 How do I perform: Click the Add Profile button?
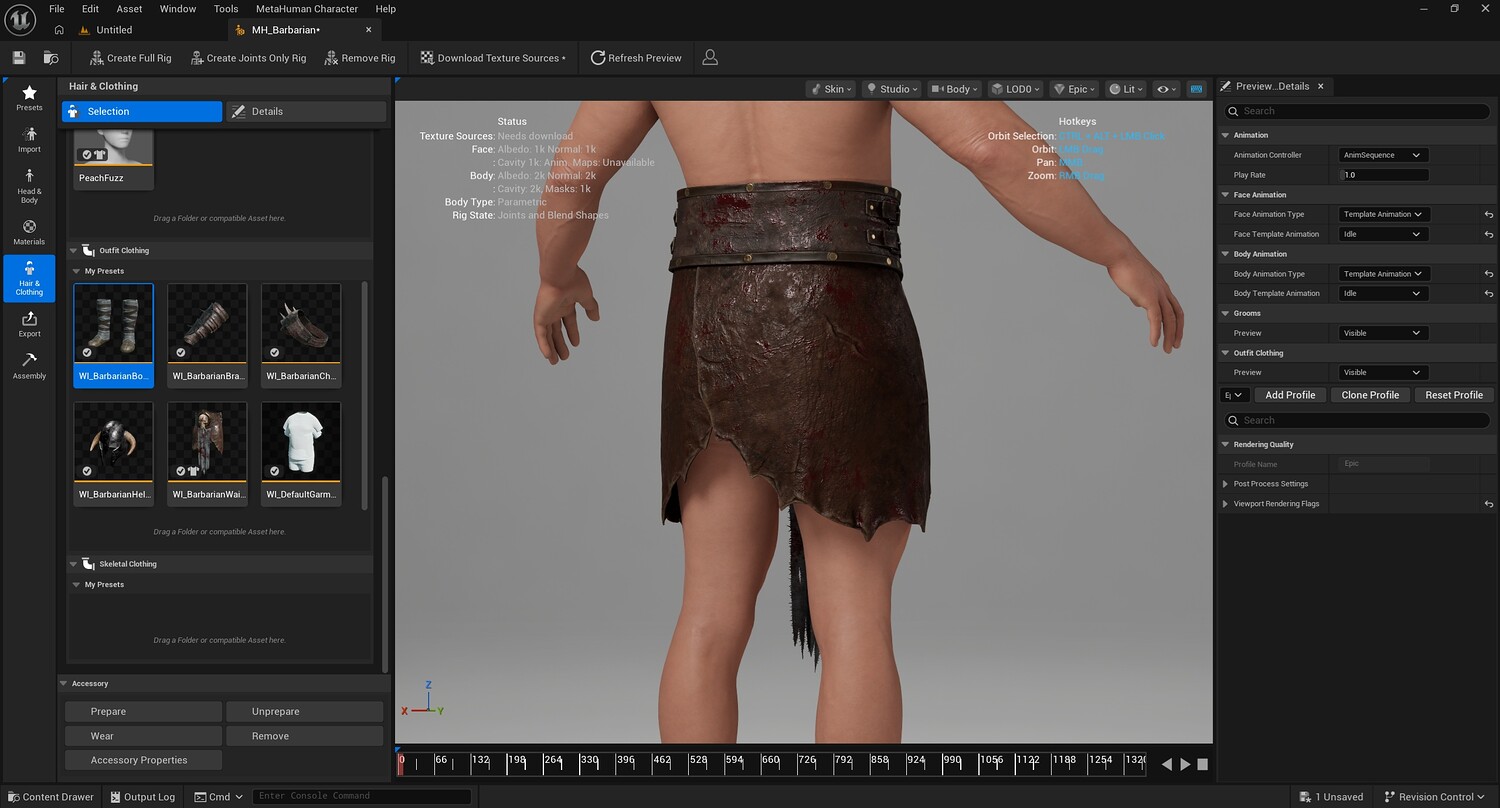1290,395
